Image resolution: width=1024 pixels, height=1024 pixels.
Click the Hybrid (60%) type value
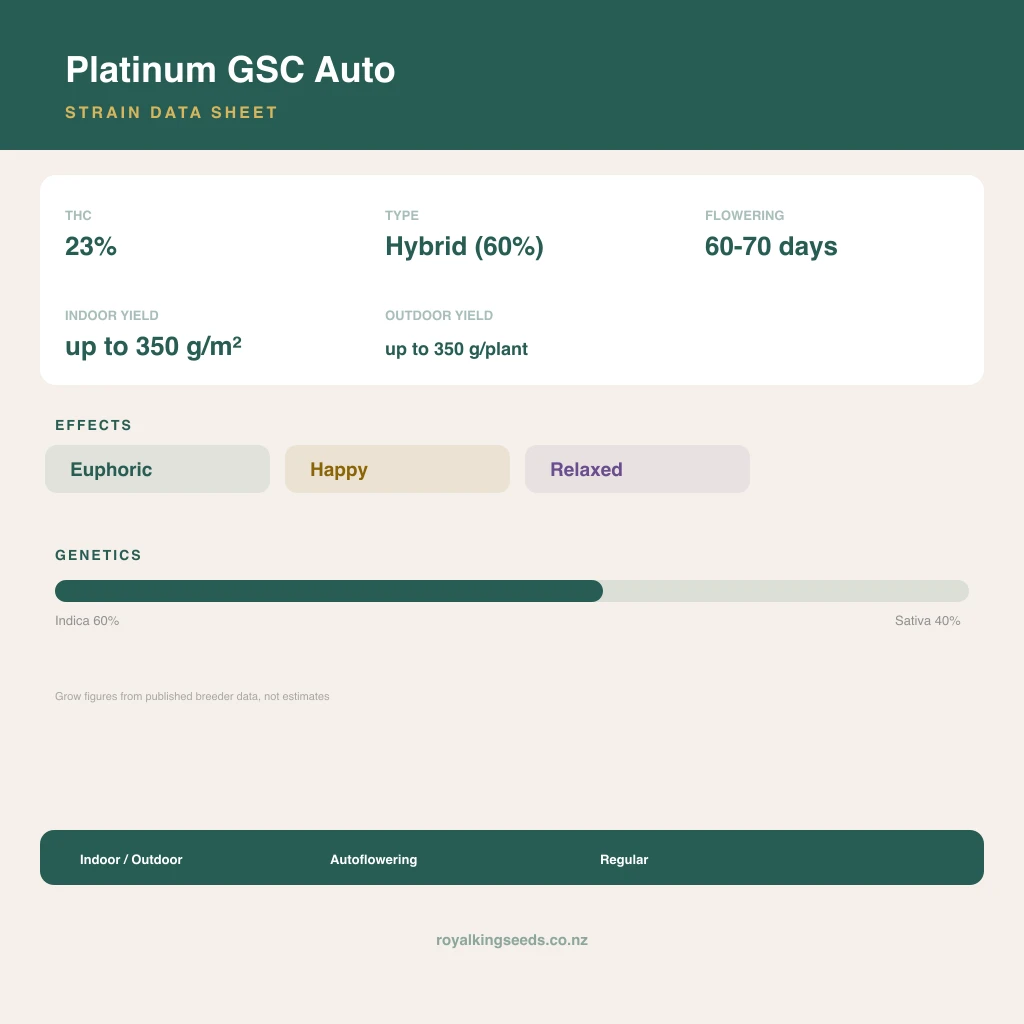464,247
